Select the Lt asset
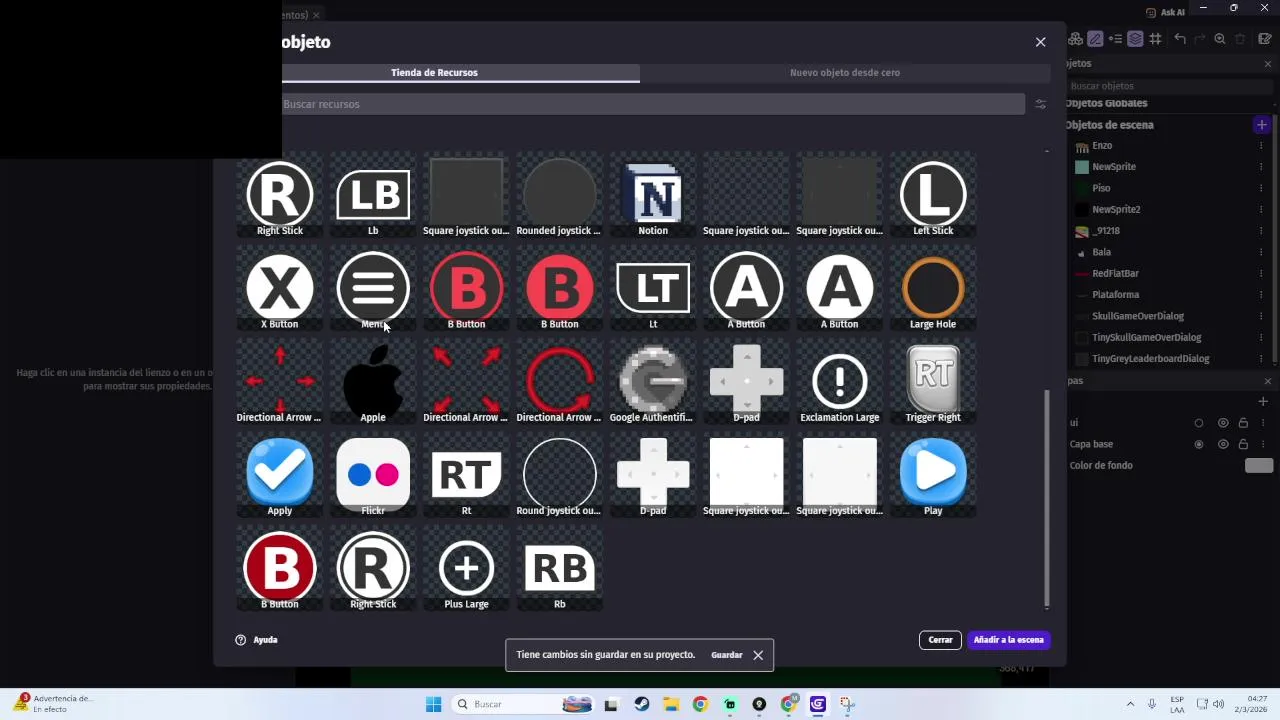Screen dimensions: 1280x720 [653, 288]
